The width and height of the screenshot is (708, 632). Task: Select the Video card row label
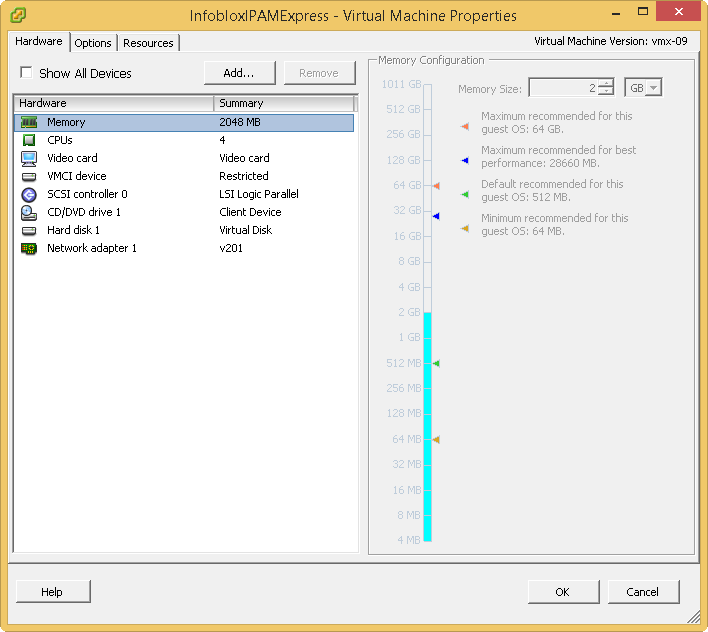click(72, 158)
